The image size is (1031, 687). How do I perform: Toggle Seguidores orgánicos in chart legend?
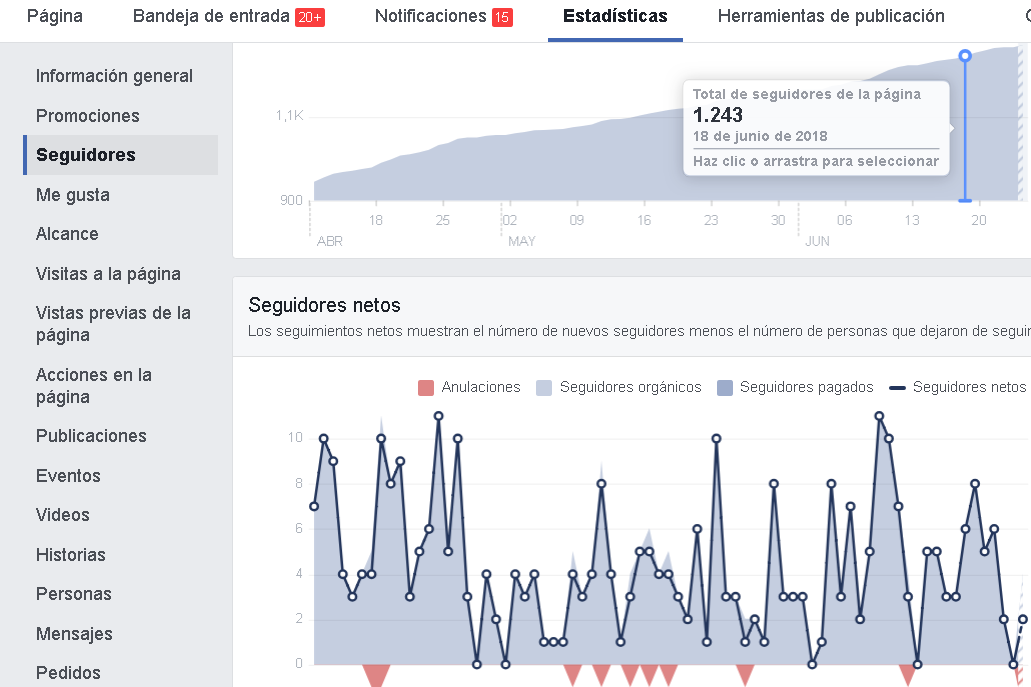point(619,387)
